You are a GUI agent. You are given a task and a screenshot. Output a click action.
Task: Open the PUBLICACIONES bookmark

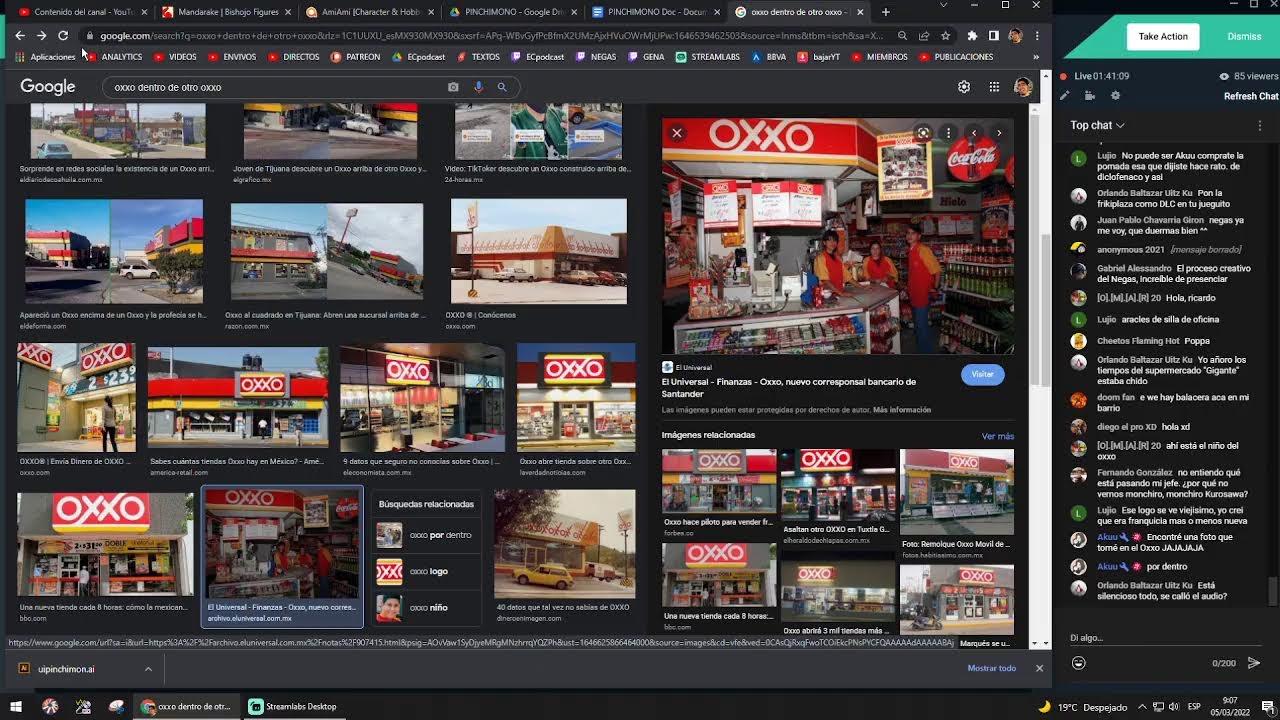click(957, 57)
